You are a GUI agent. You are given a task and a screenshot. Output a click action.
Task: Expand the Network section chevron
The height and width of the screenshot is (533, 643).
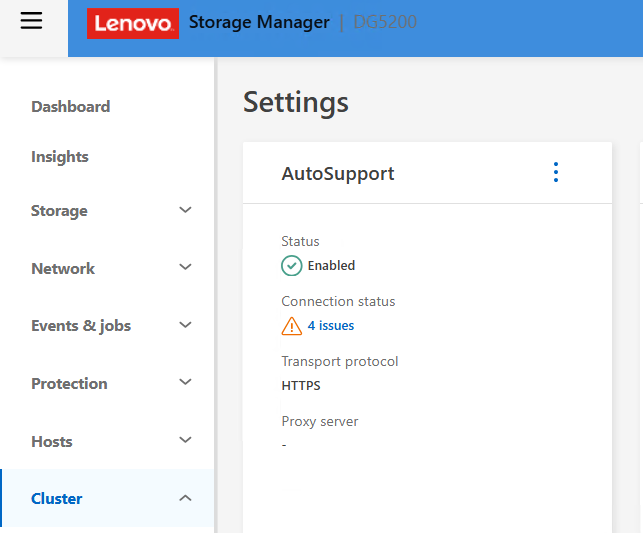(185, 268)
